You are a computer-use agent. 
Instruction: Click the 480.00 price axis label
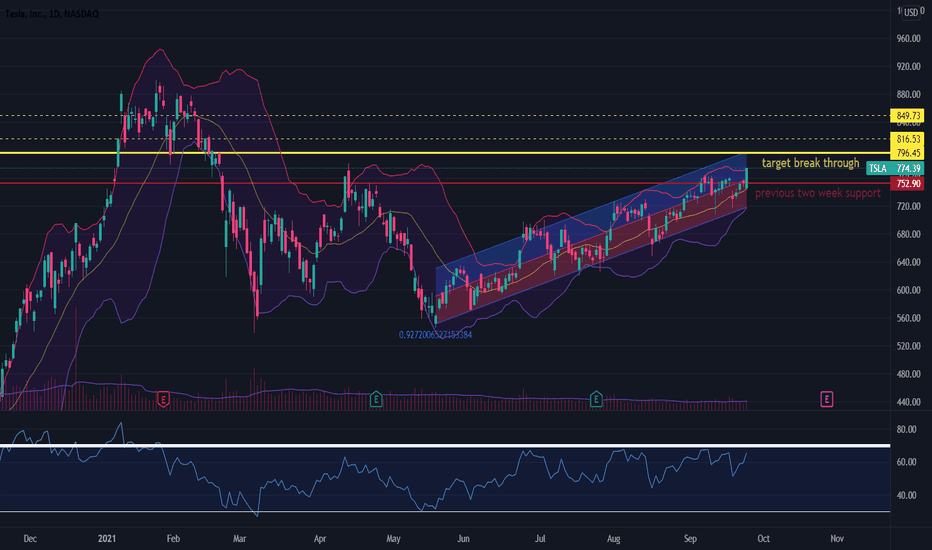pos(908,374)
